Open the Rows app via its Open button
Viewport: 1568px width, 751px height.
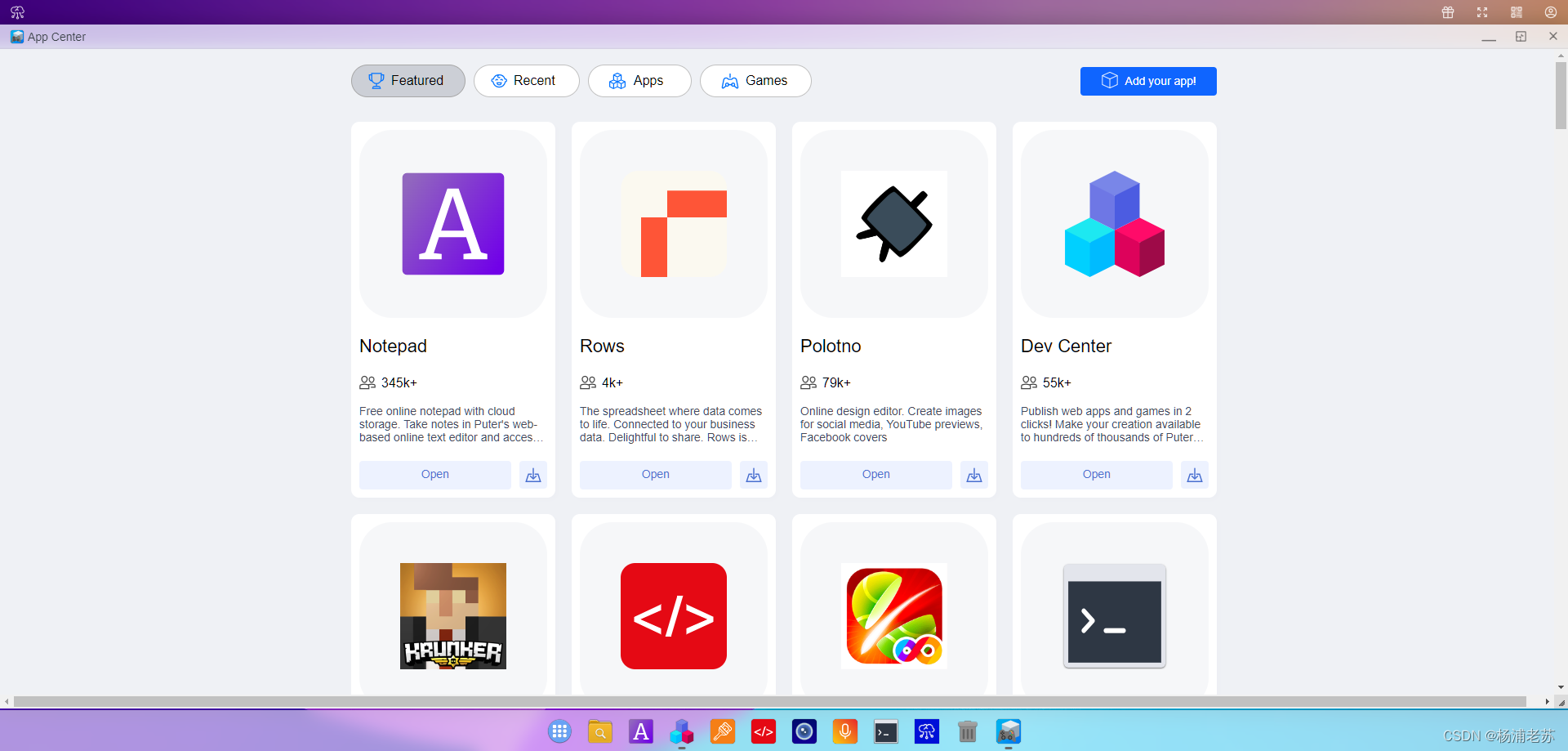coord(656,475)
